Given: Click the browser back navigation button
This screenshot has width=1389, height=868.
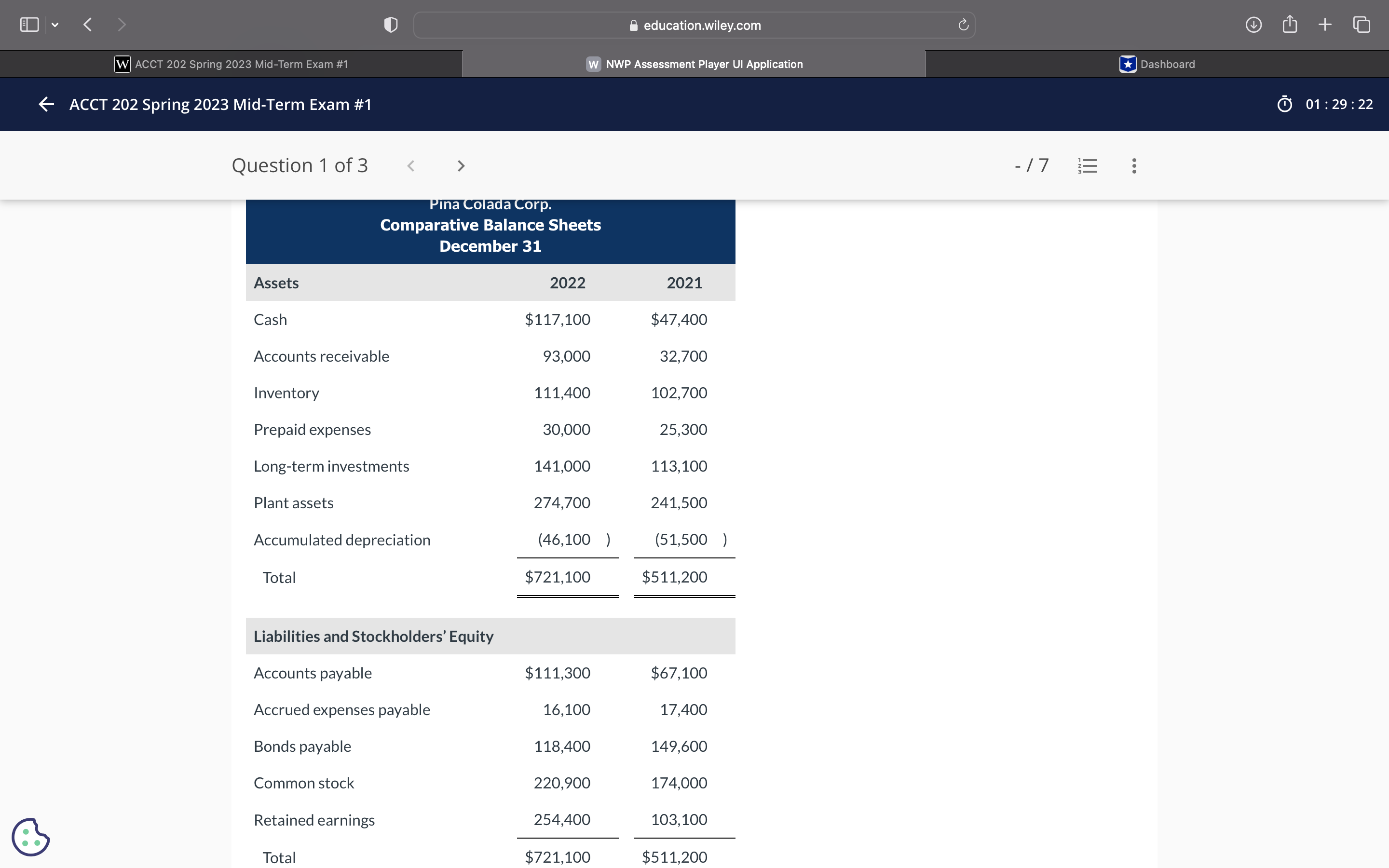Looking at the screenshot, I should click(88, 25).
